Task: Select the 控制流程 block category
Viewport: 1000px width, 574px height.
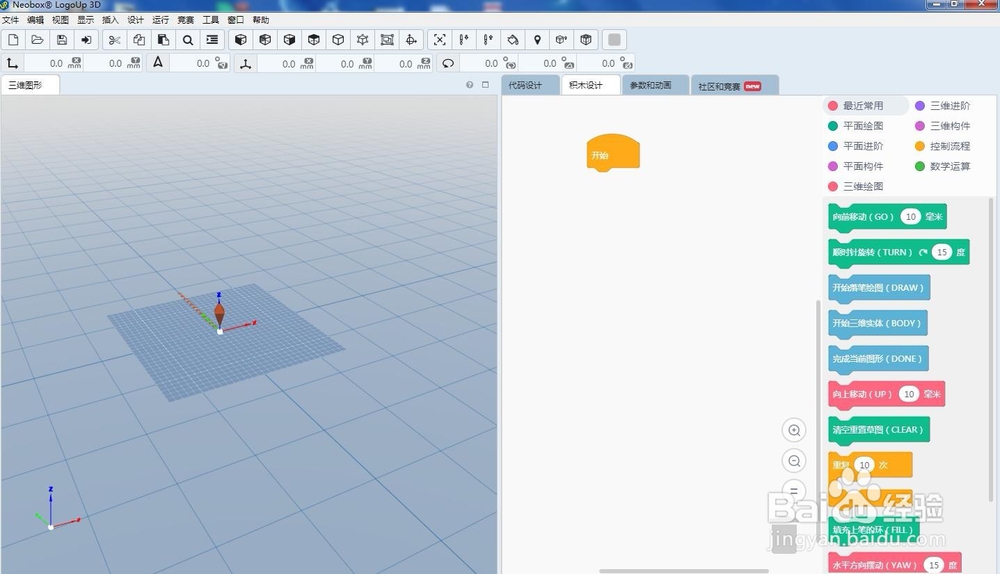Action: pyautogui.click(x=943, y=146)
